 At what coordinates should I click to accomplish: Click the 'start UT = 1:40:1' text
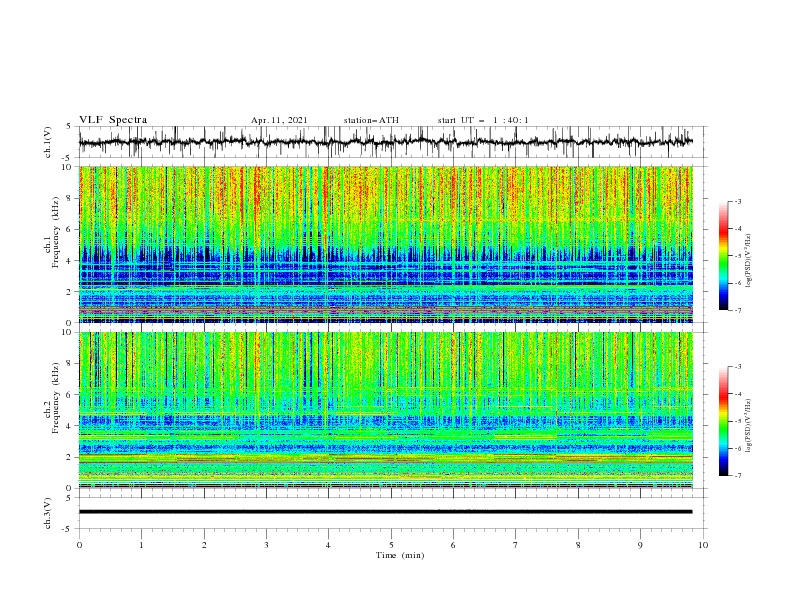click(x=483, y=120)
